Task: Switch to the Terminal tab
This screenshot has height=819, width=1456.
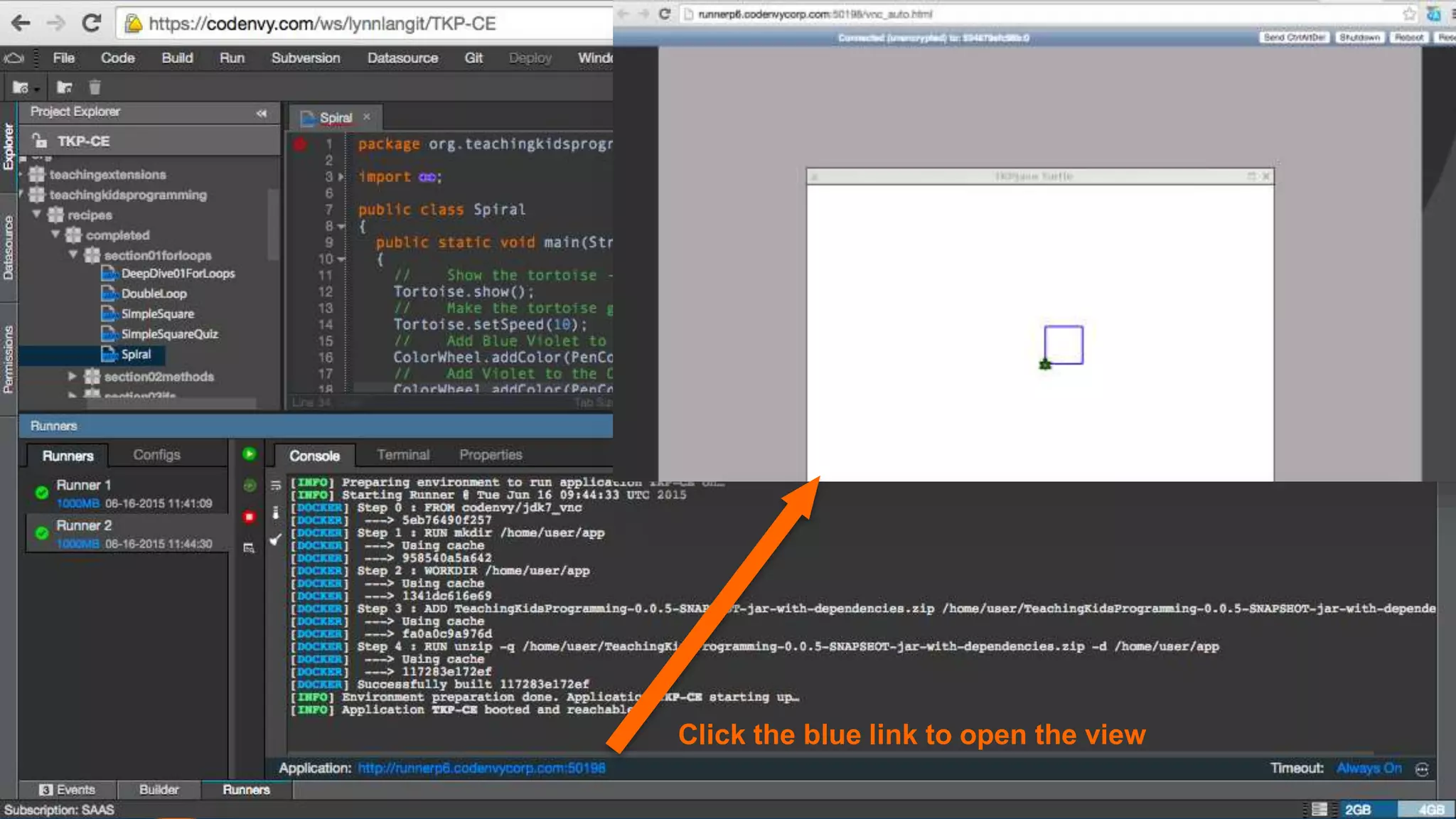Action: click(x=403, y=455)
